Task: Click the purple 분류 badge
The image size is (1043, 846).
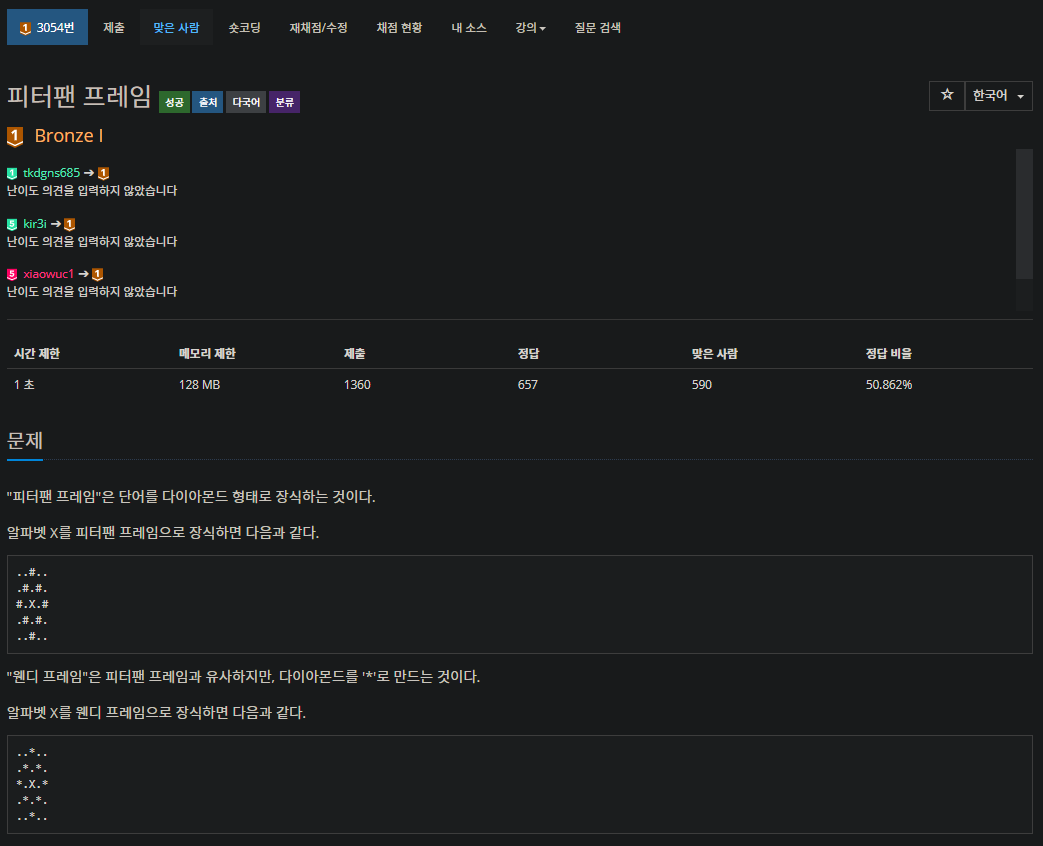Action: (x=285, y=102)
